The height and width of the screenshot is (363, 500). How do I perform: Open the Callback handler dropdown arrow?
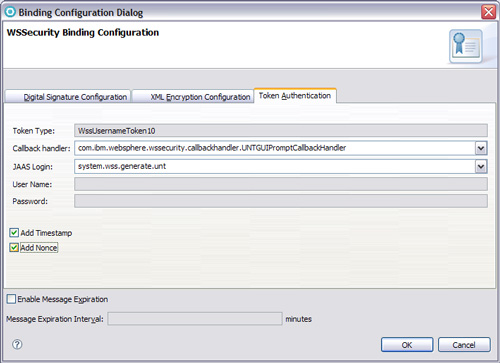(481, 148)
